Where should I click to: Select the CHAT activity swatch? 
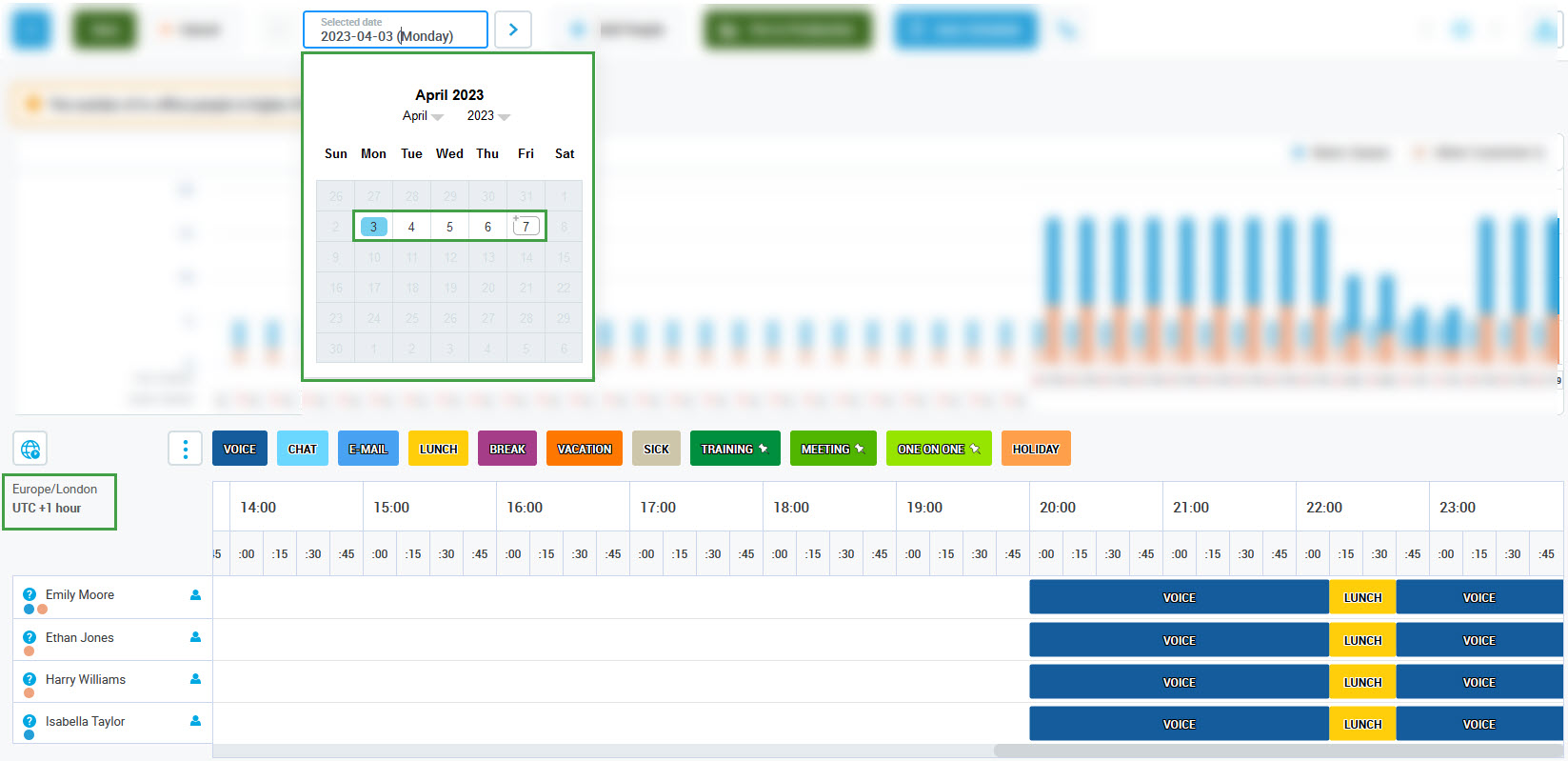coord(303,449)
